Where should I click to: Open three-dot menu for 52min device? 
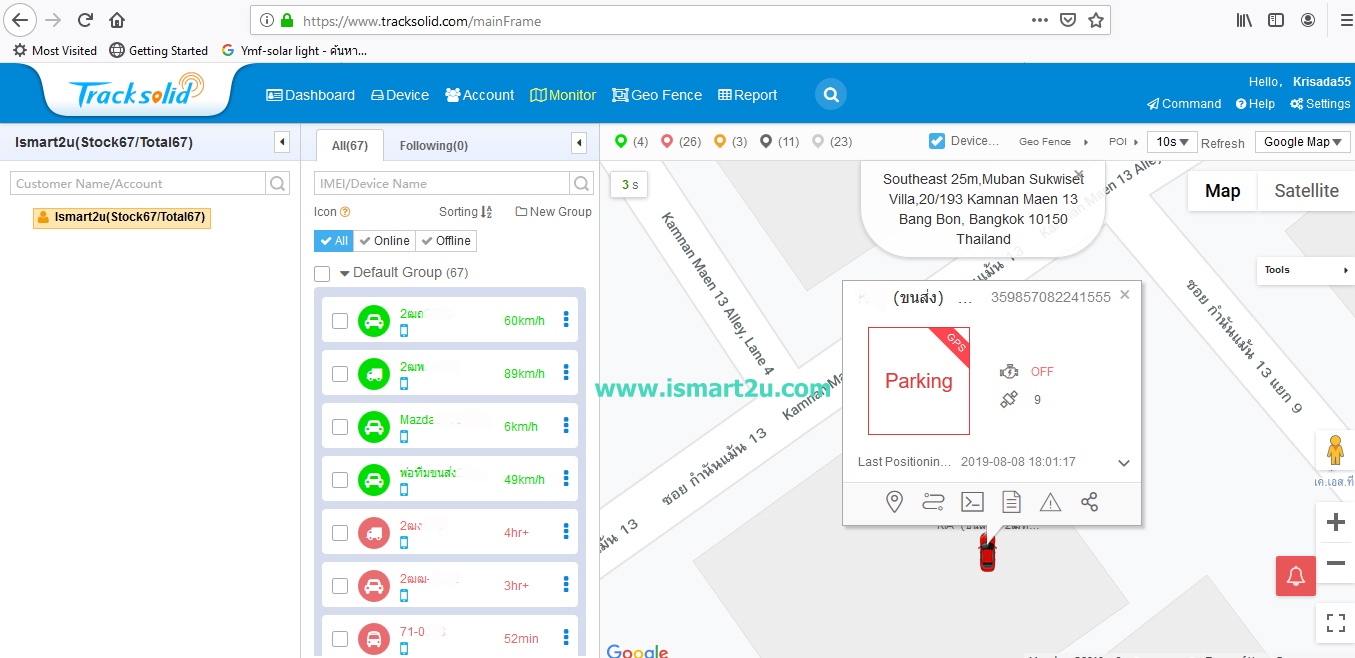[x=566, y=638]
